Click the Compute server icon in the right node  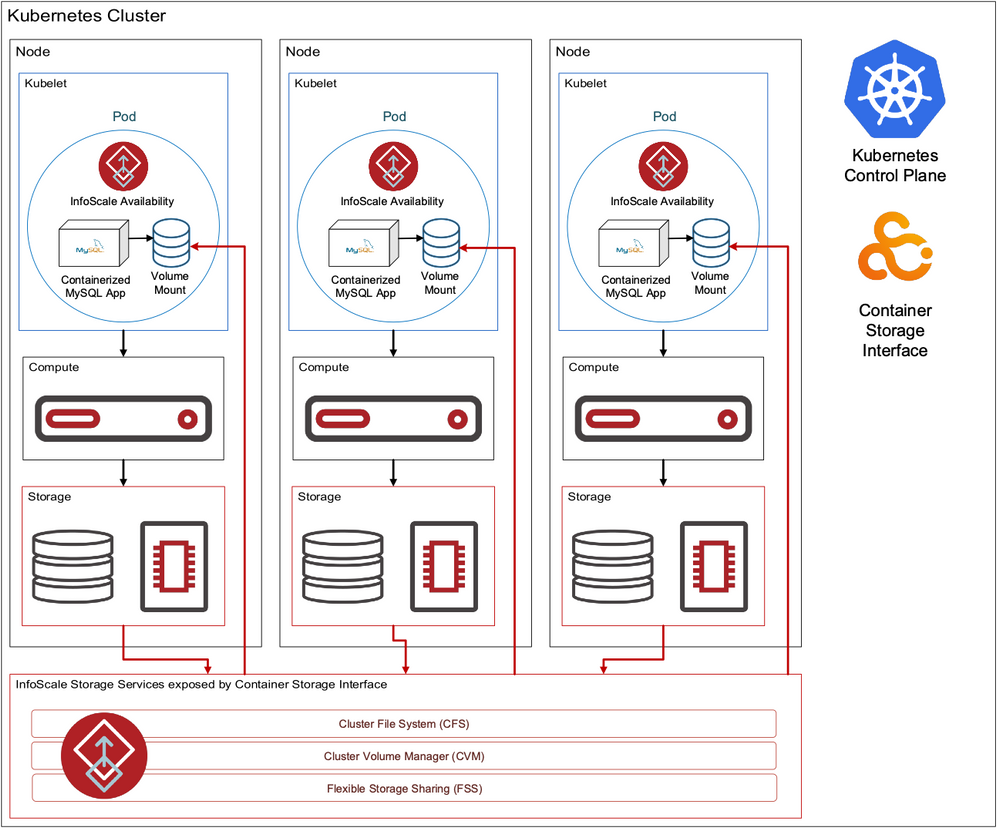click(x=663, y=419)
